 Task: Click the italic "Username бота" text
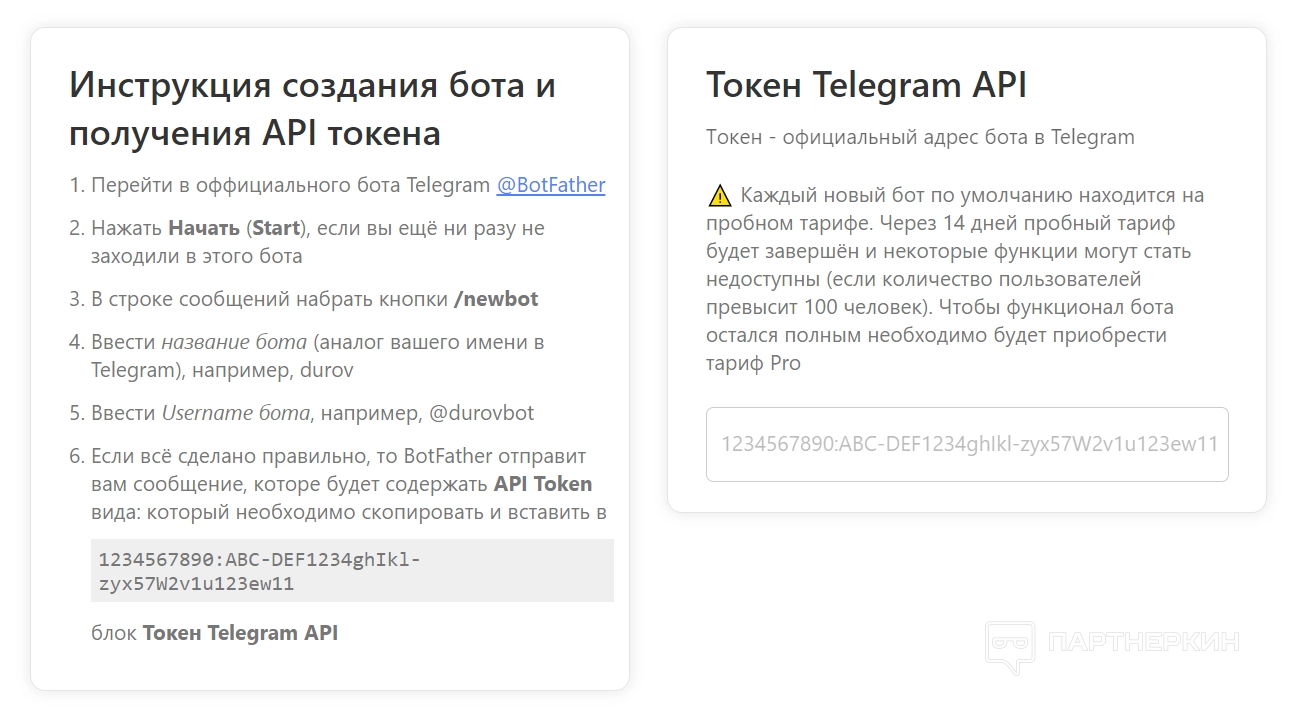pos(236,413)
